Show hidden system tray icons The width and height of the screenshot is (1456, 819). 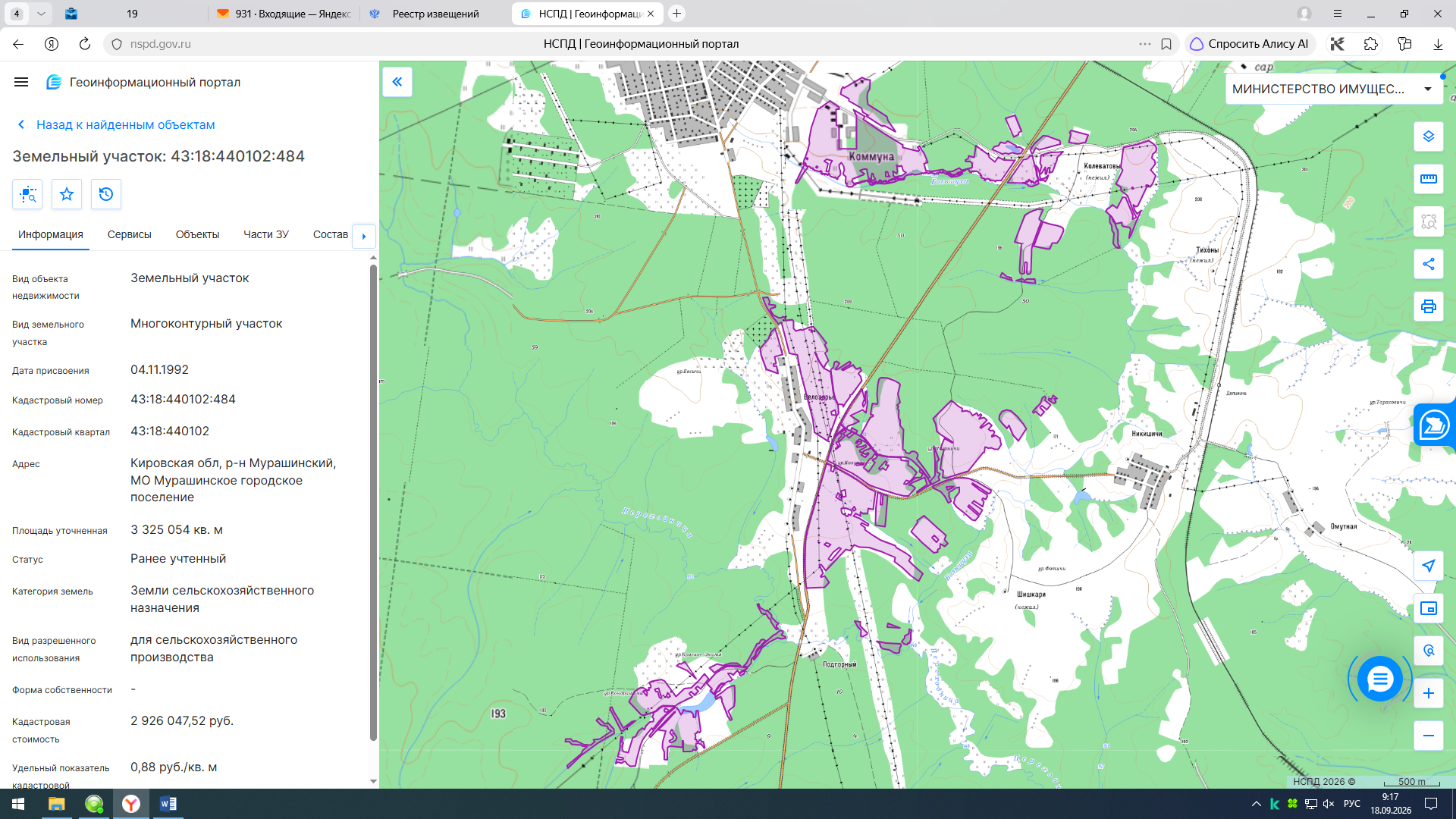[1256, 804]
